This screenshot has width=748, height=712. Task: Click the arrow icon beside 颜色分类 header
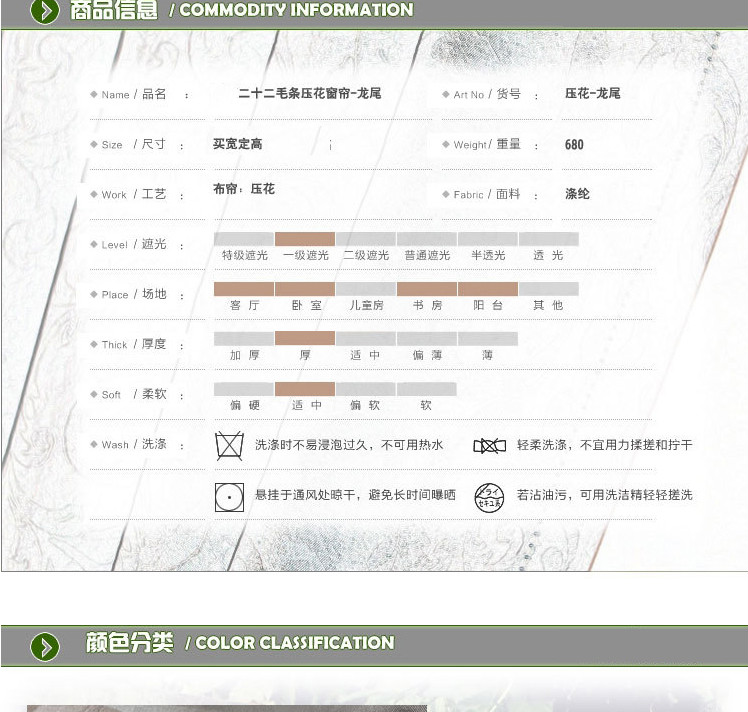(45, 647)
